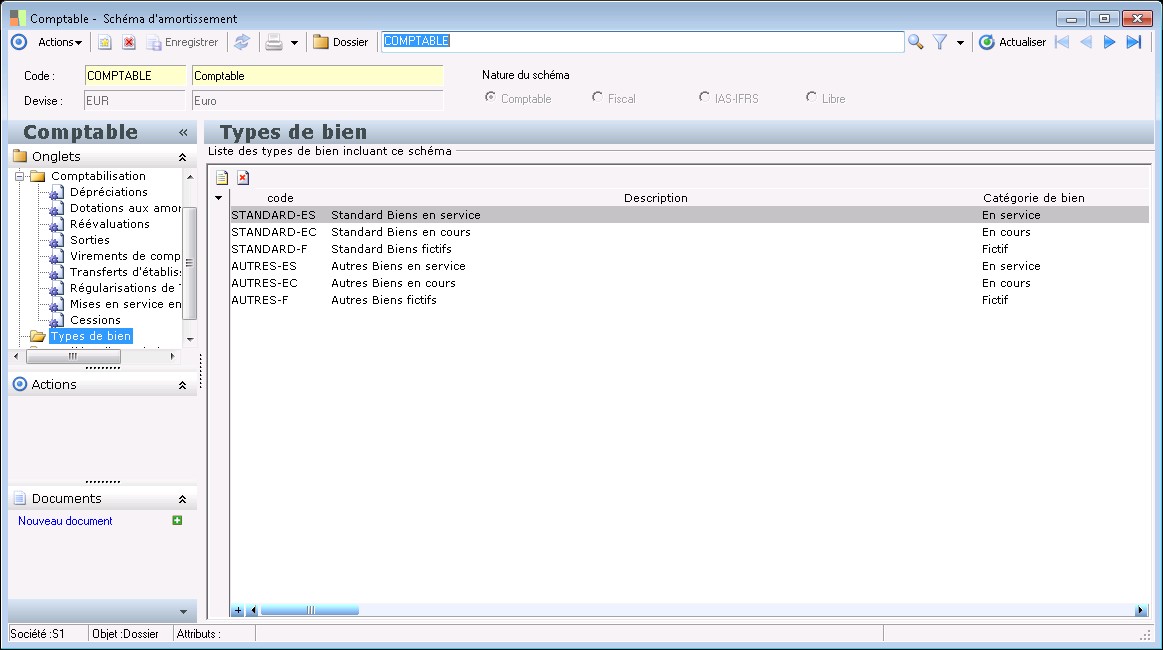
Task: Open the Sorties tree item
Action: point(90,240)
